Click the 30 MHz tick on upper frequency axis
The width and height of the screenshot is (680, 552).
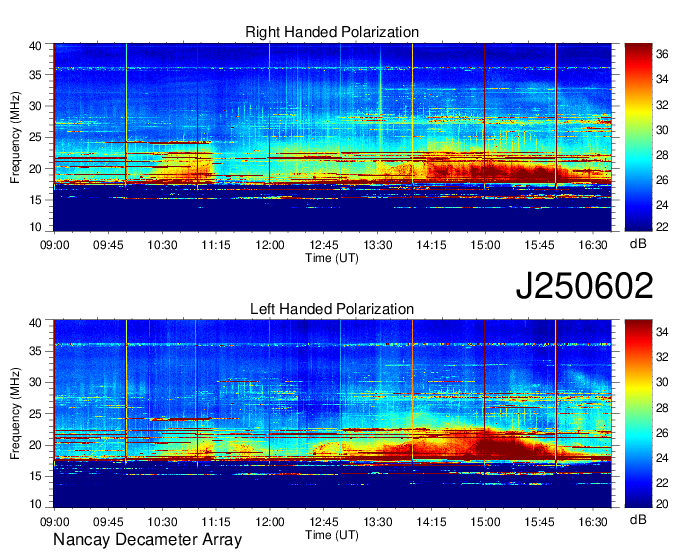[x=35, y=106]
